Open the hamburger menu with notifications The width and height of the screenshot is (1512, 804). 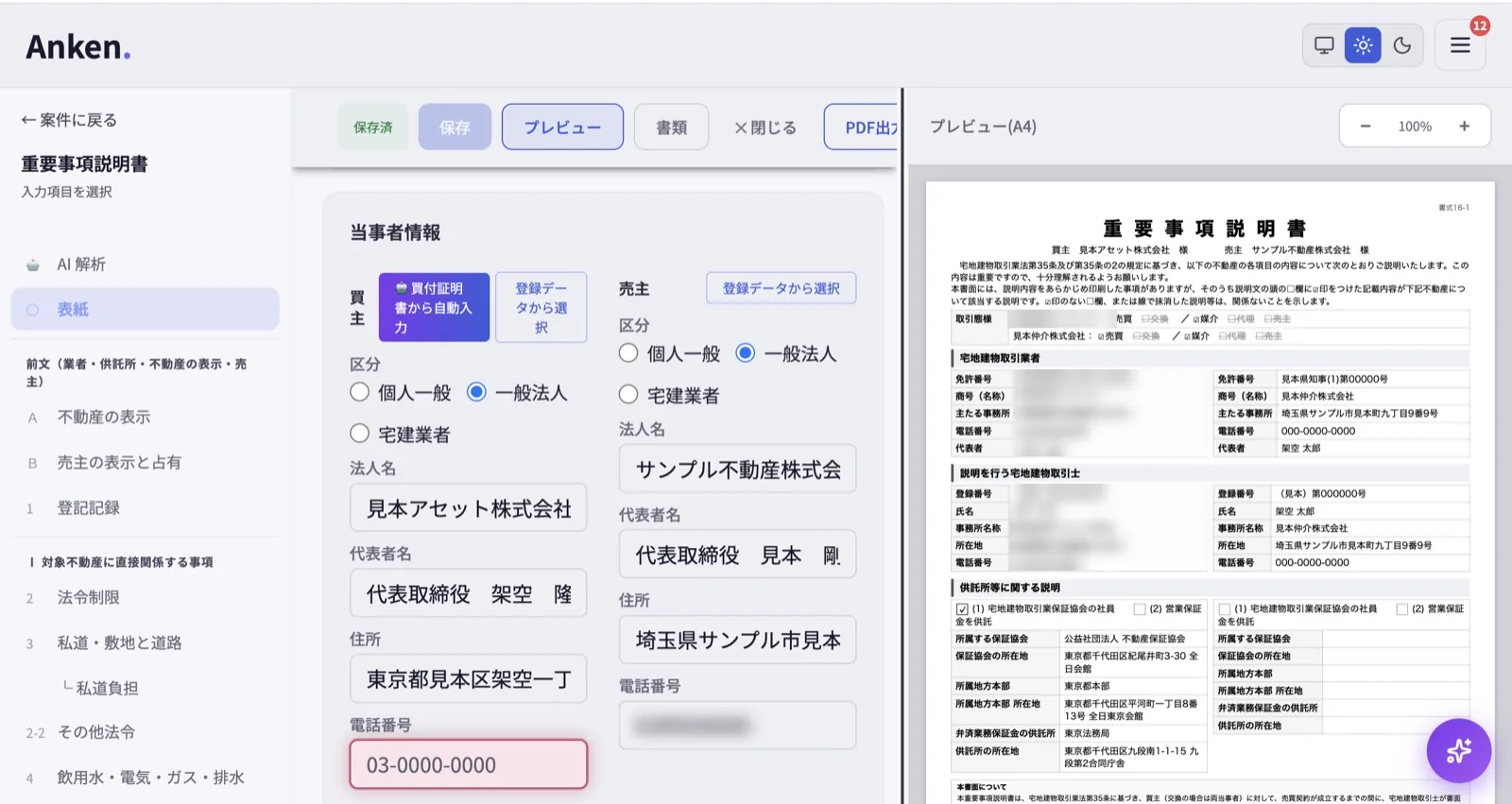tap(1460, 45)
